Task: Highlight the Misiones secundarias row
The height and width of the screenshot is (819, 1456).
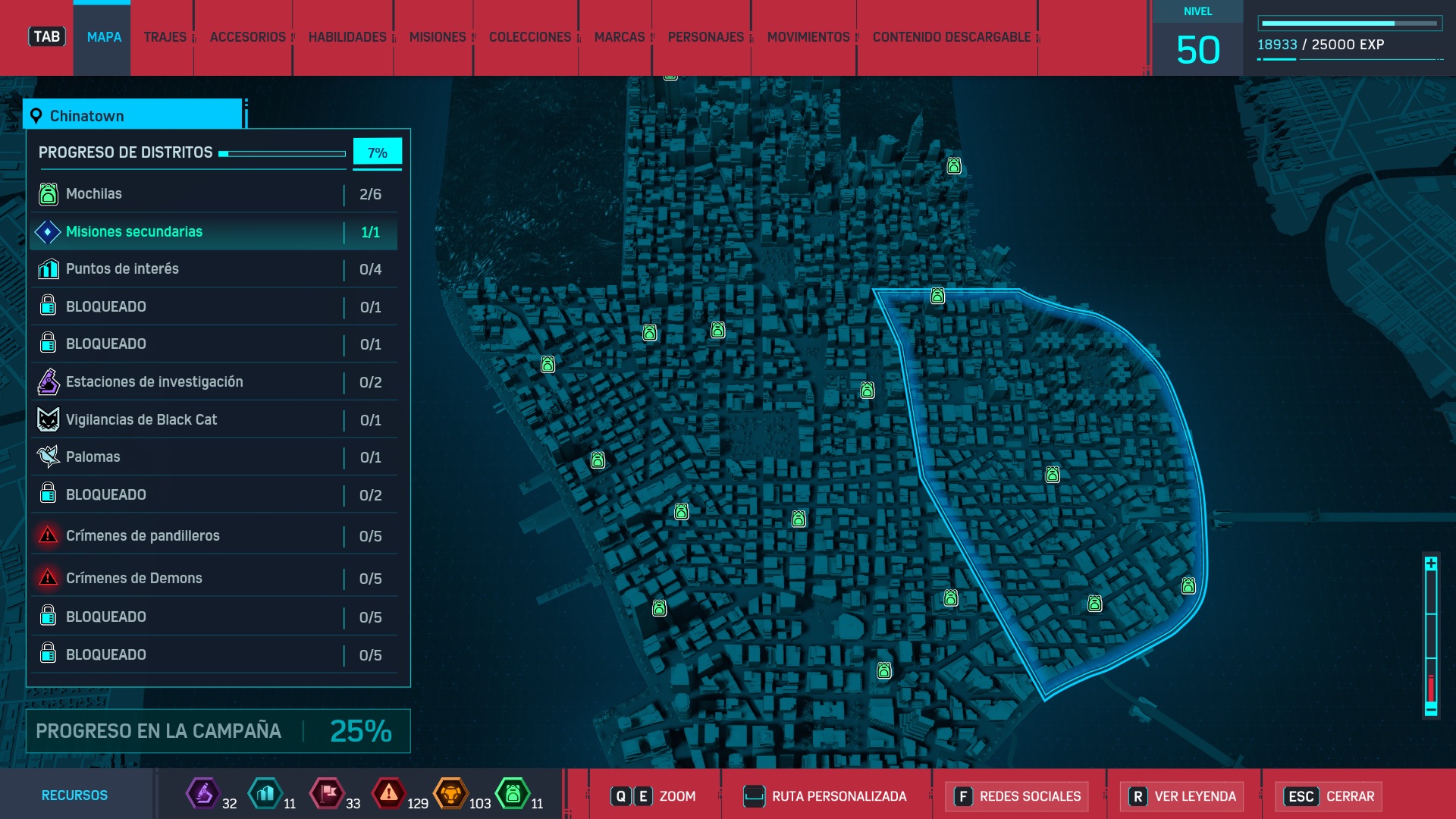Action: point(213,232)
